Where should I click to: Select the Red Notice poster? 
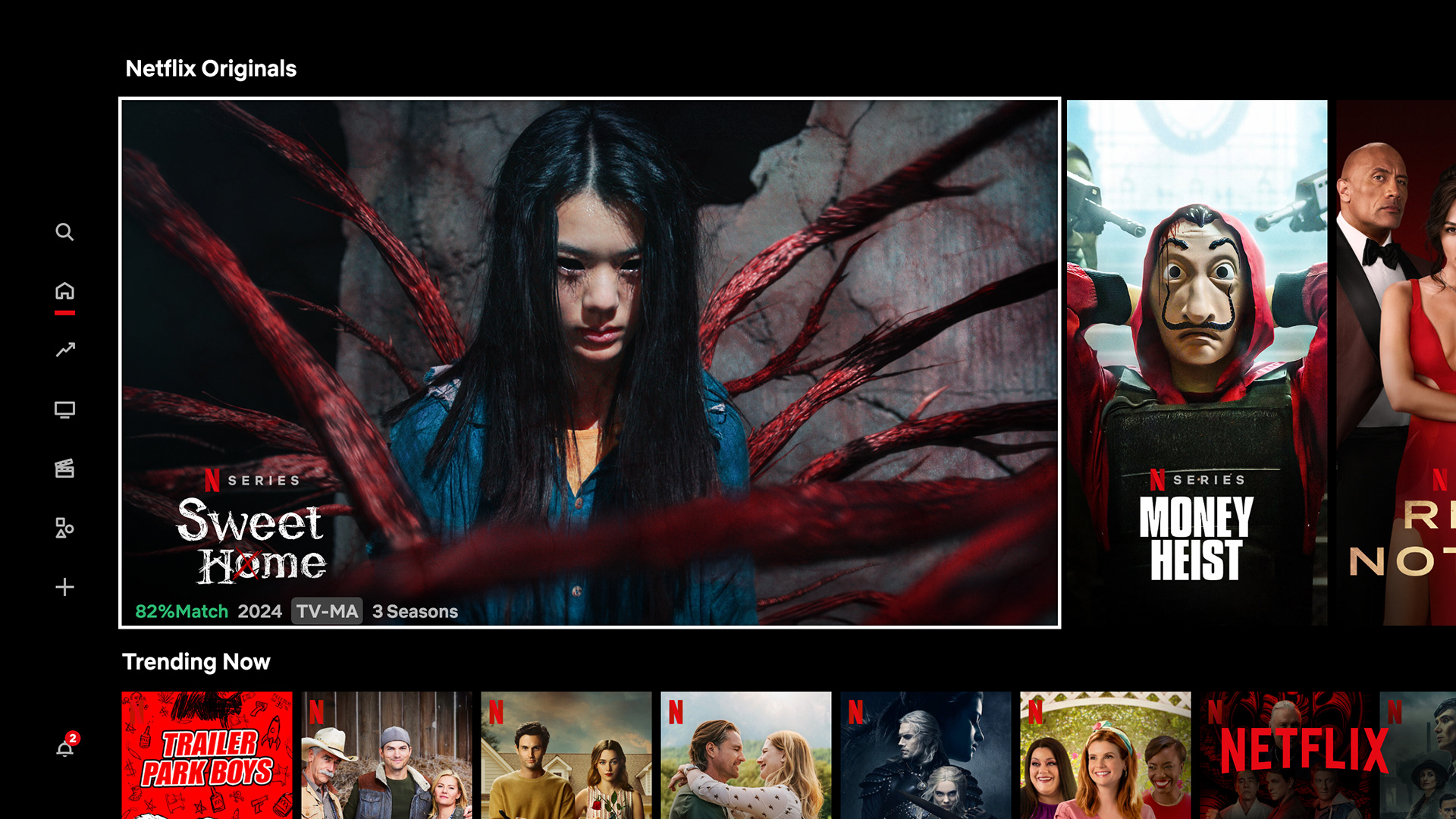1397,362
